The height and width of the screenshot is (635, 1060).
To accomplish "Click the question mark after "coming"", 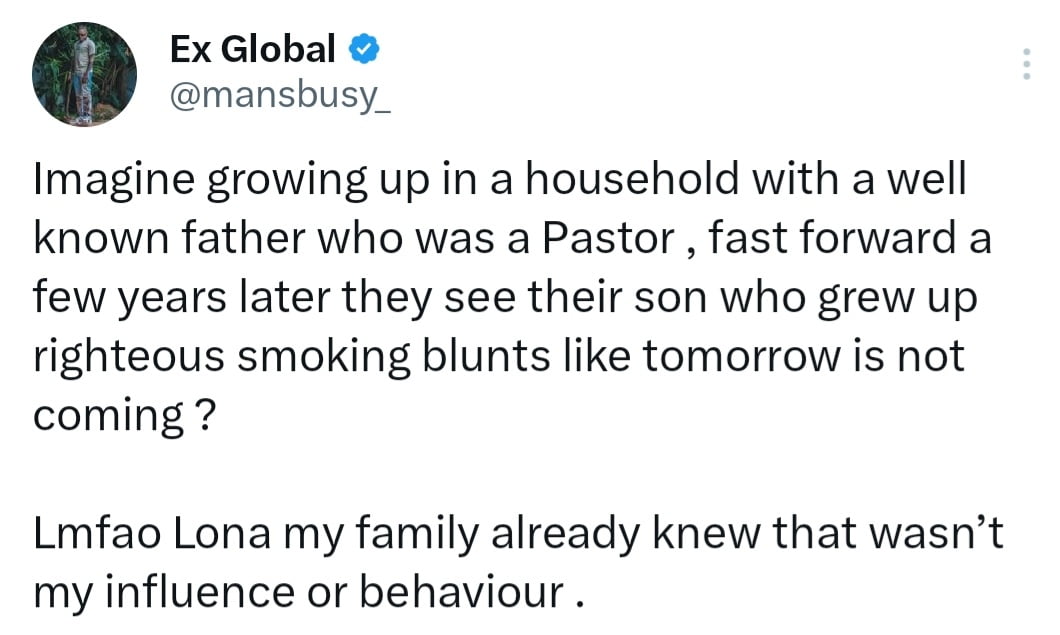I will [207, 415].
